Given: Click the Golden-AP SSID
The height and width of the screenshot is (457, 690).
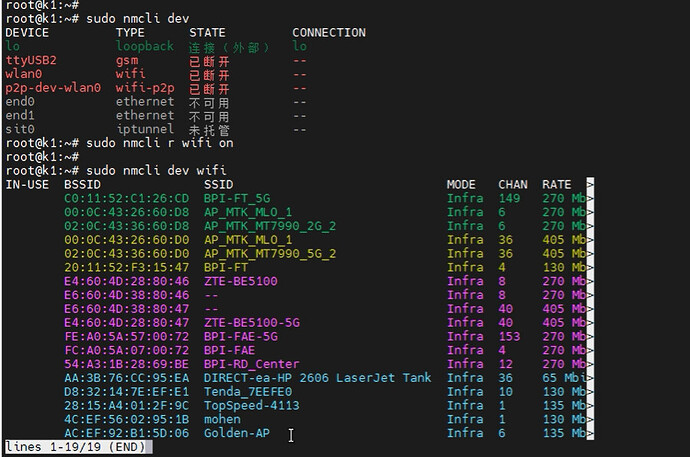Looking at the screenshot, I should point(237,433).
